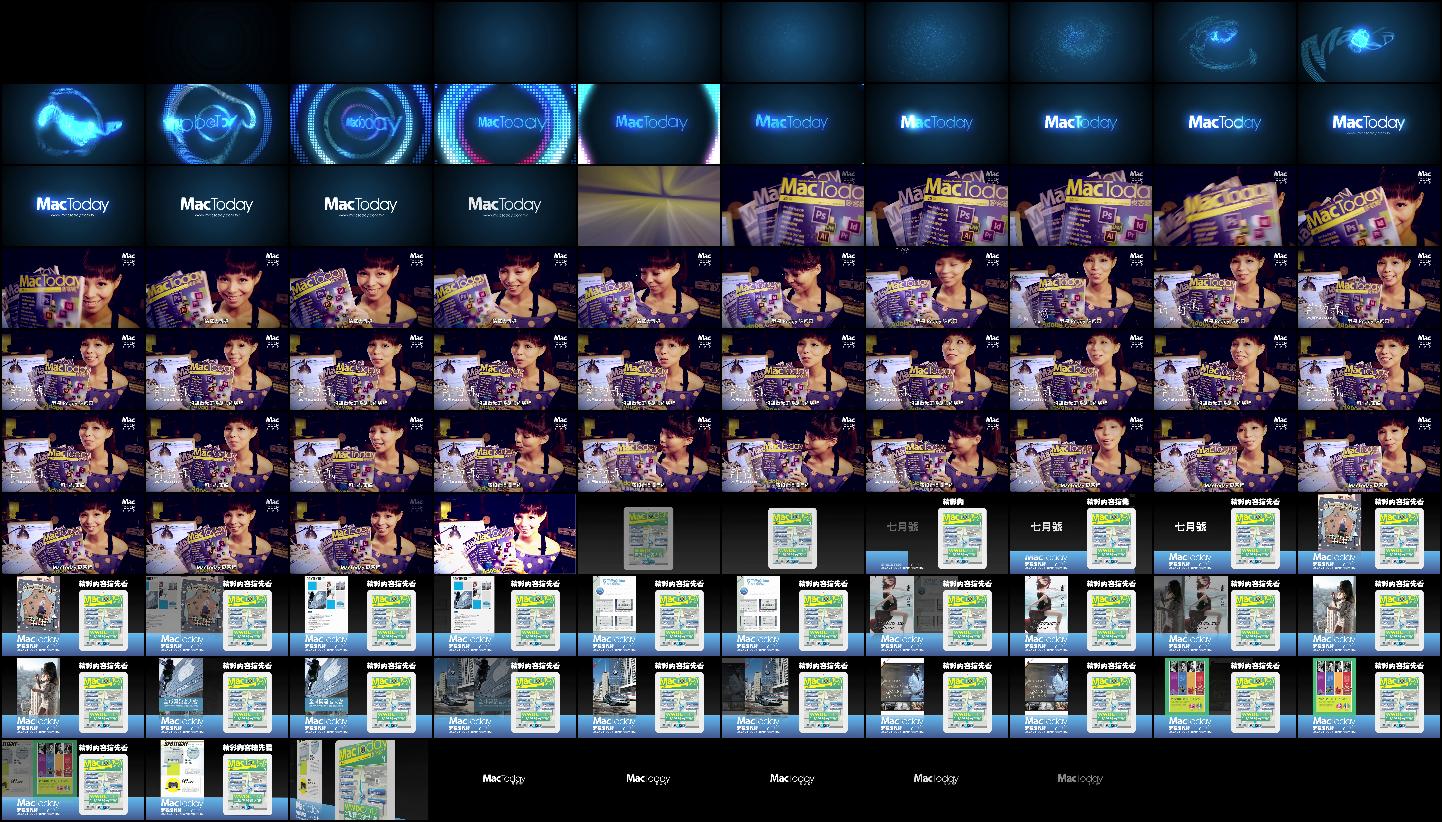This screenshot has height=822, width=1442.
Task: Choose the red-skirt model frame without overlap
Action: 1081,615
